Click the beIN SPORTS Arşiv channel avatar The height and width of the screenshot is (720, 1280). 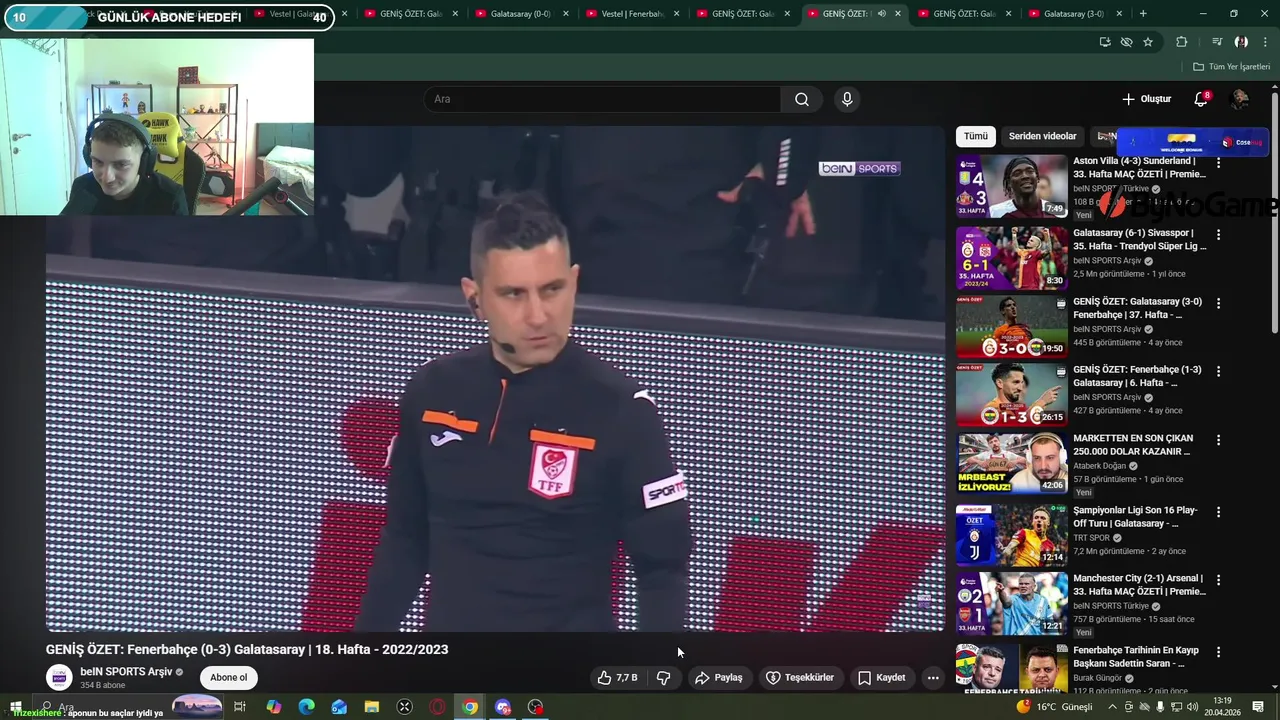coord(59,677)
